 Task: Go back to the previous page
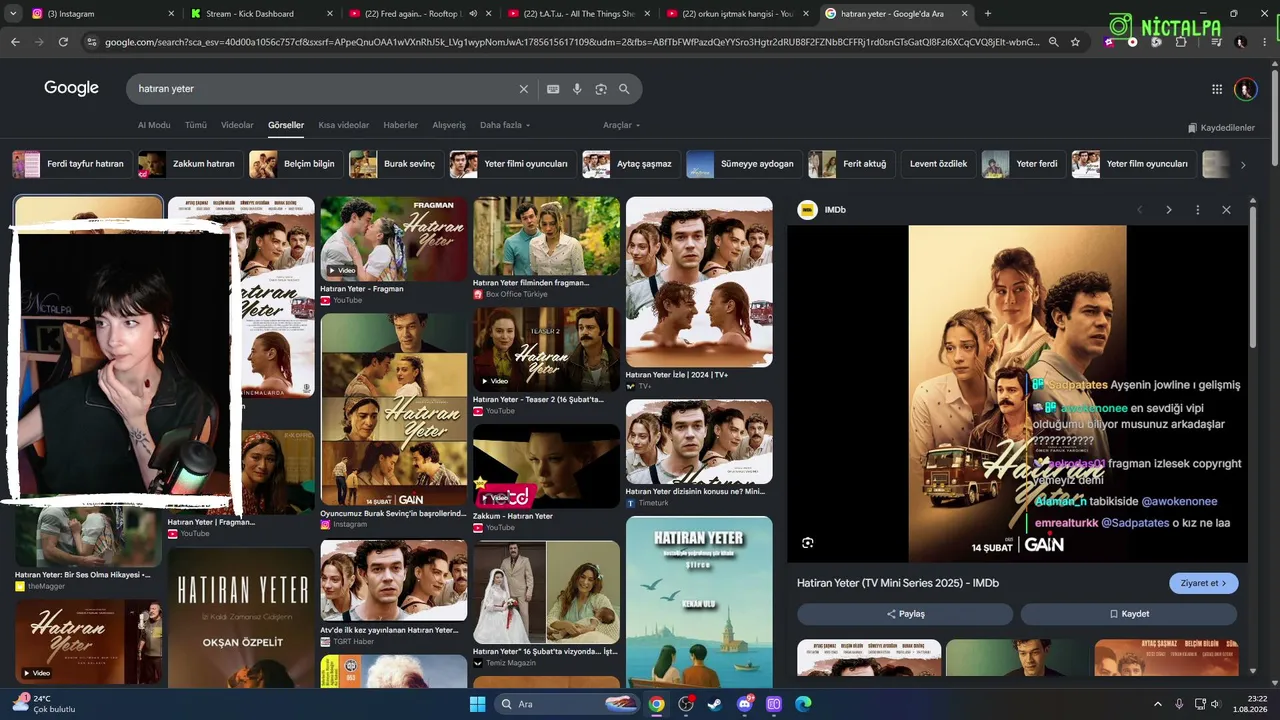pyautogui.click(x=15, y=42)
